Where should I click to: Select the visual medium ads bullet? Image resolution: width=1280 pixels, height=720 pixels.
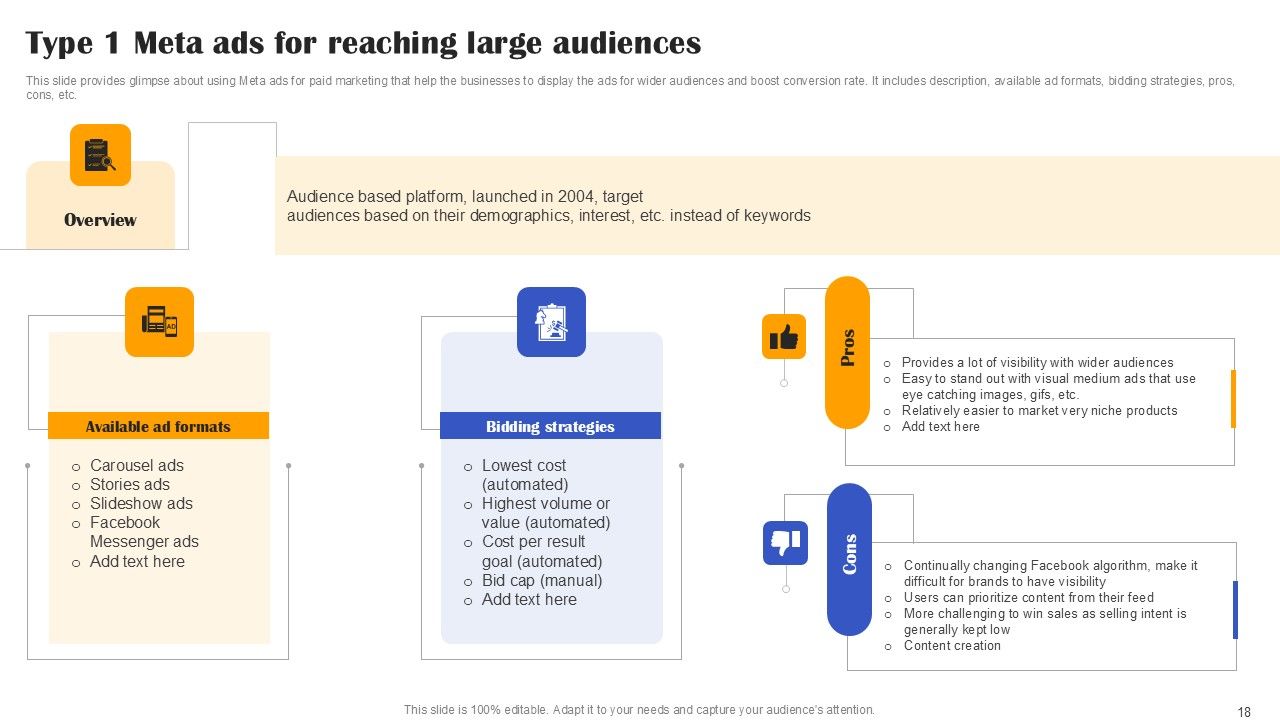coord(1049,387)
